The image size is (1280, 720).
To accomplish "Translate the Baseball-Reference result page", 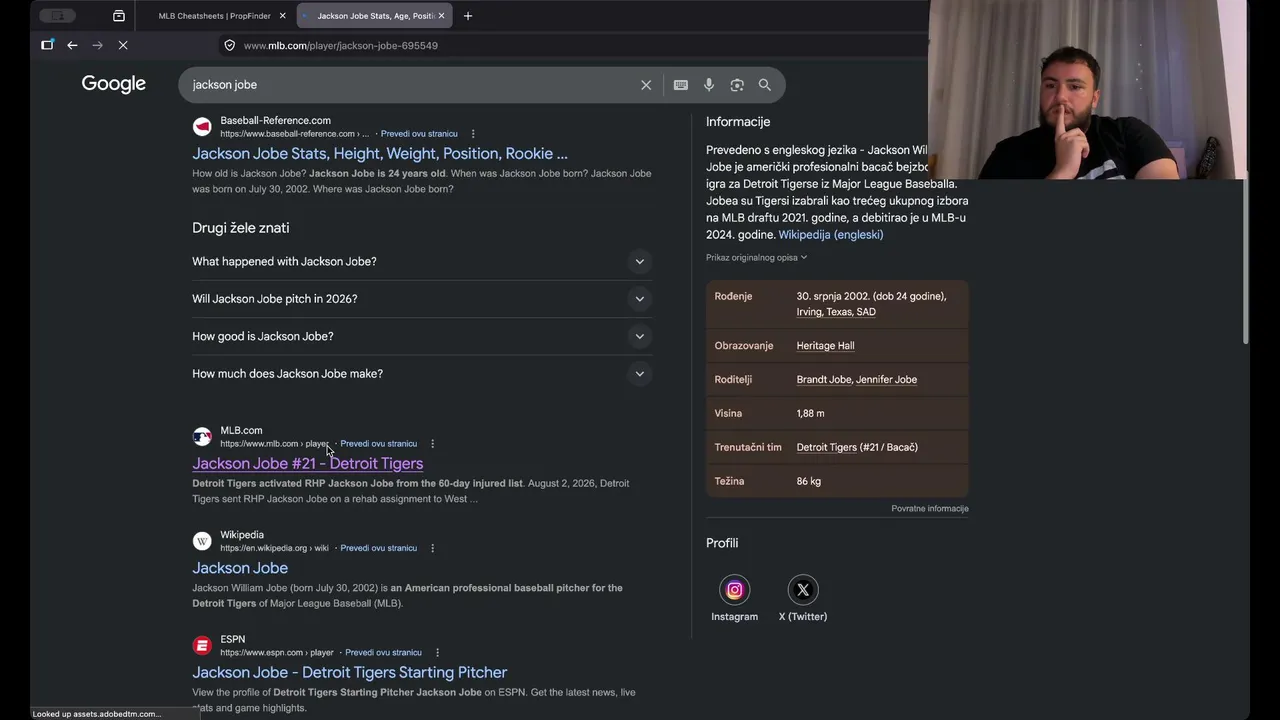I will tap(419, 134).
